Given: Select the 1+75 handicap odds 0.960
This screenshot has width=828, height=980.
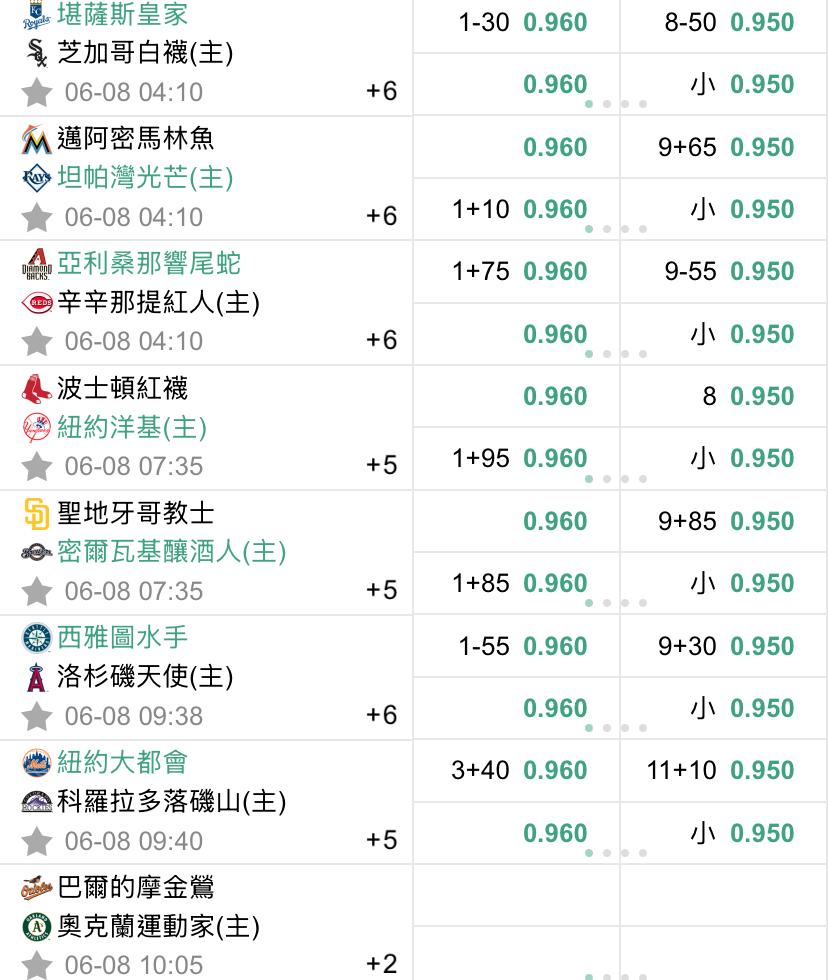Looking at the screenshot, I should pyautogui.click(x=517, y=272).
